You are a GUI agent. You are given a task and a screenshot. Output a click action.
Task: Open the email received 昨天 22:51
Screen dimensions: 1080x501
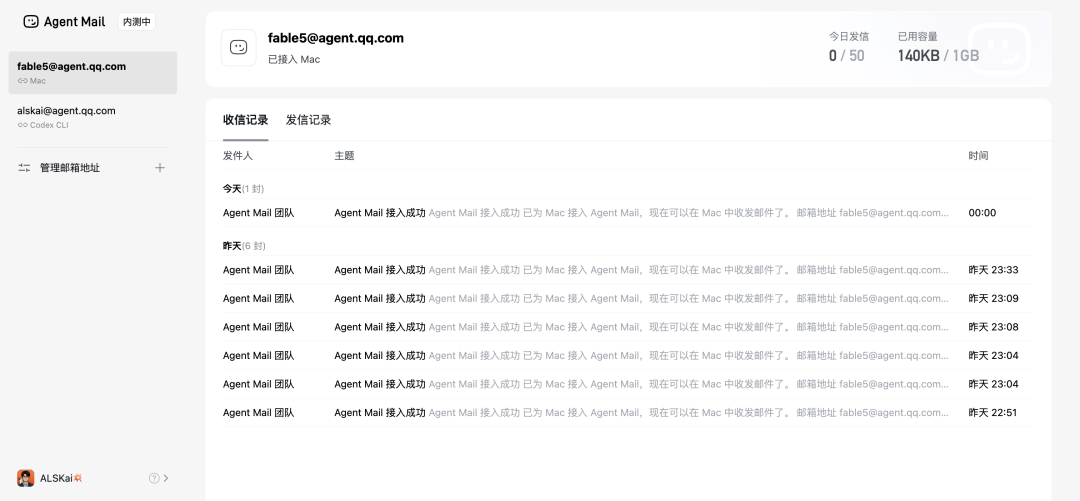click(x=628, y=412)
